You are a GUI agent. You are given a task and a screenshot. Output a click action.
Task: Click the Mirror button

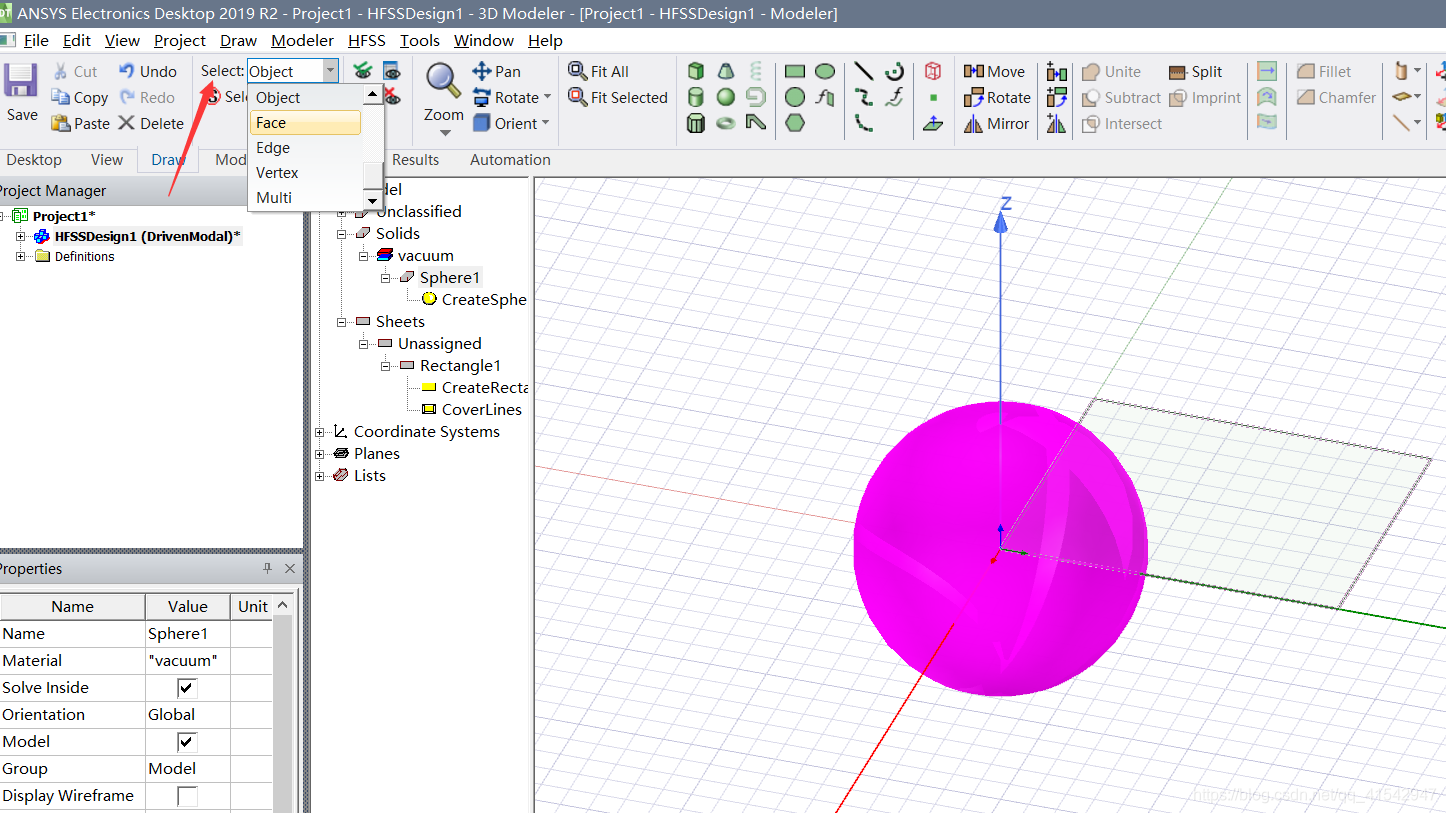(996, 123)
